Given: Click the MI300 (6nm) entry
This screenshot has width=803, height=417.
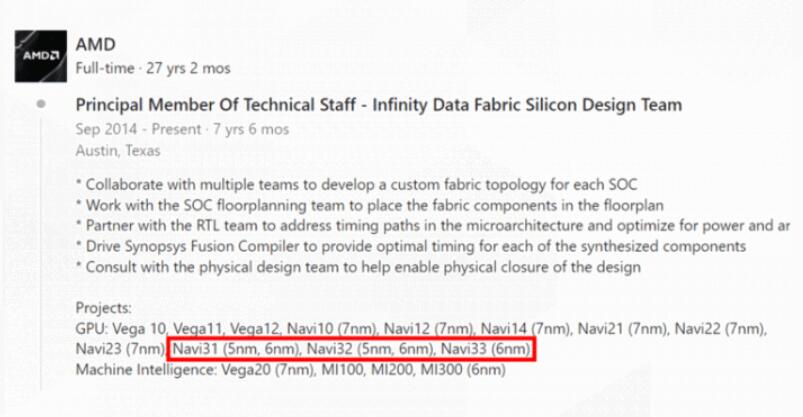Looking at the screenshot, I should coord(463,370).
